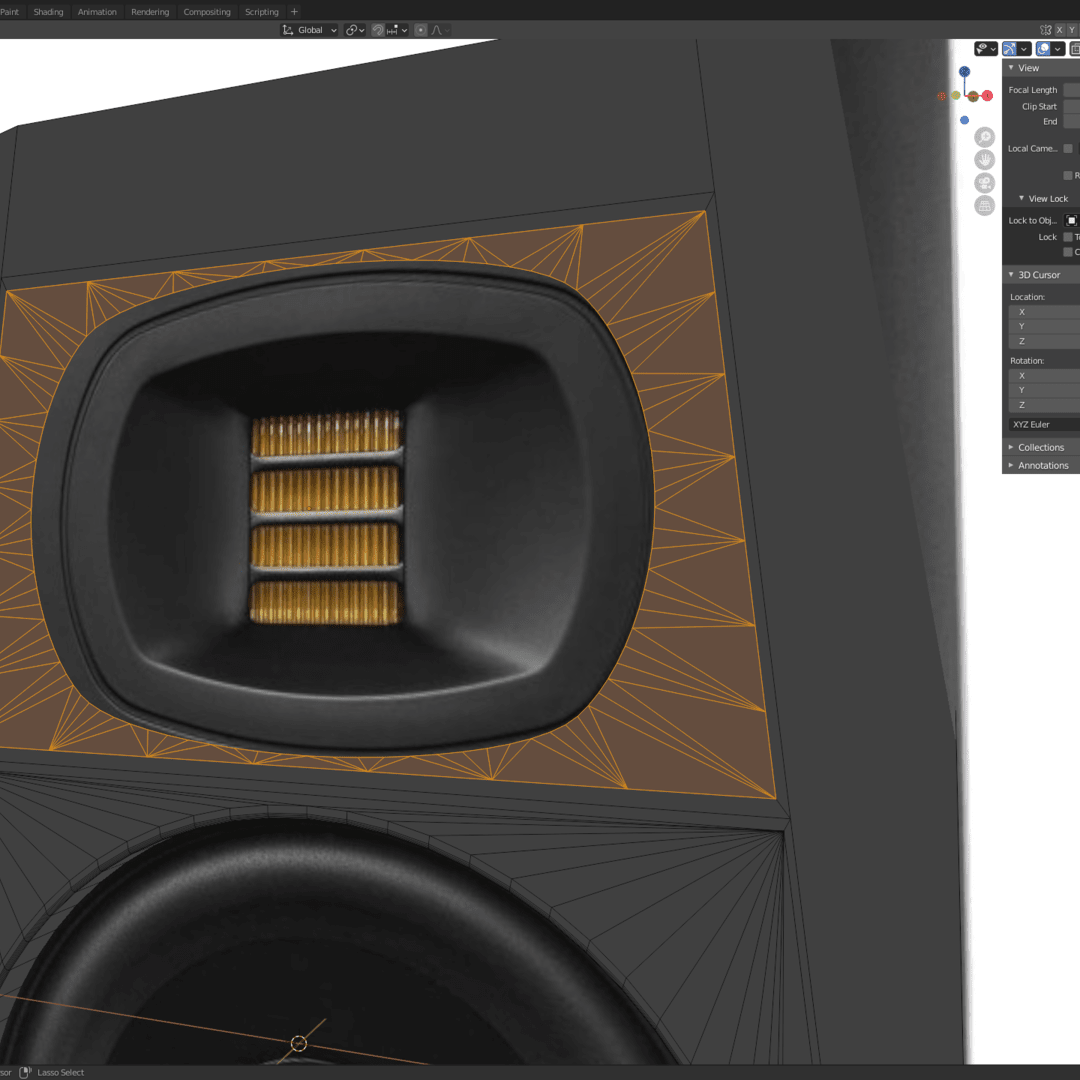Switch perspective/orthographic with grid gizmo
Viewport: 1080px width, 1080px height.
pyautogui.click(x=985, y=206)
